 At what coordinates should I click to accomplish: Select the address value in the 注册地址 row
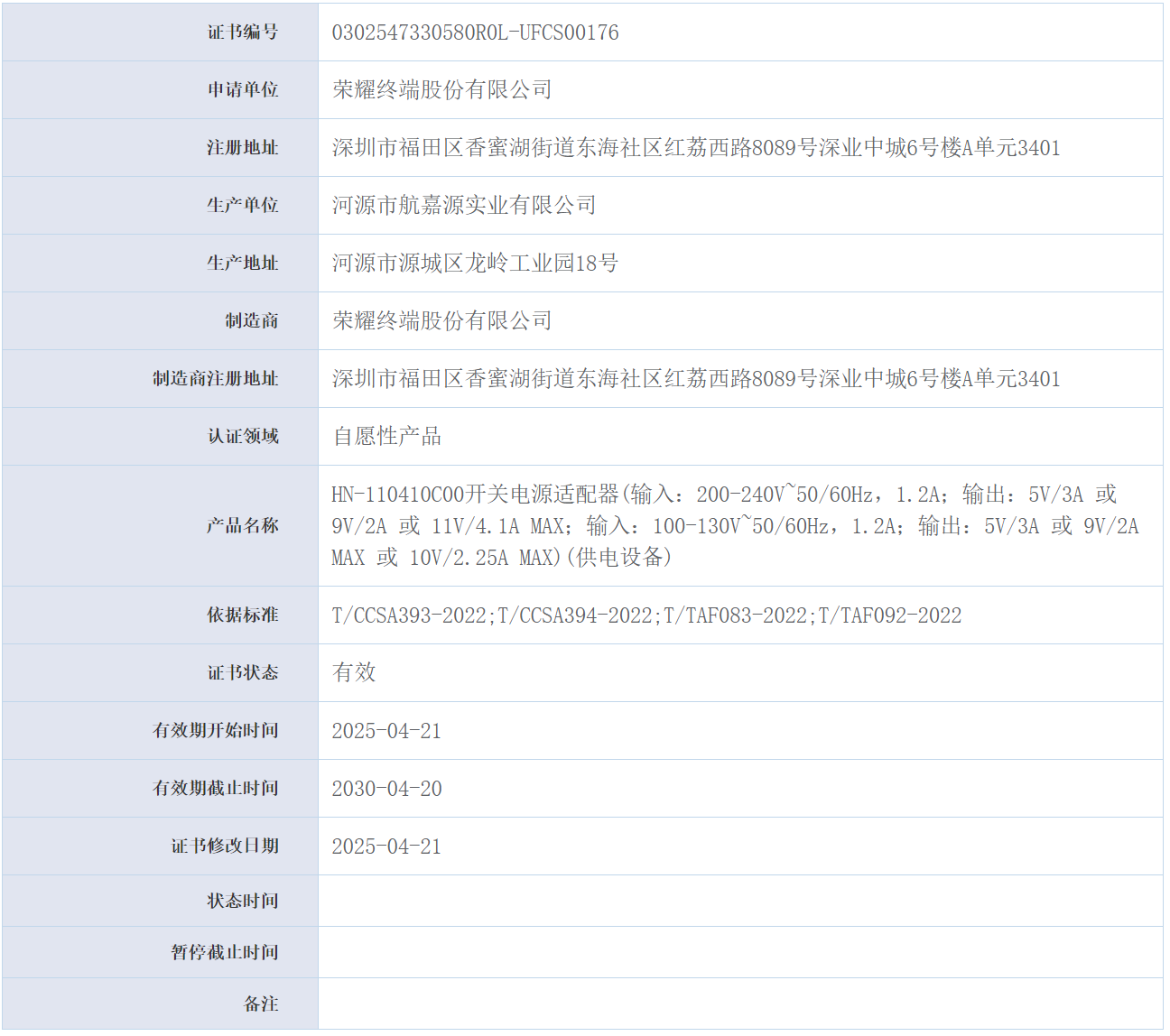(696, 148)
